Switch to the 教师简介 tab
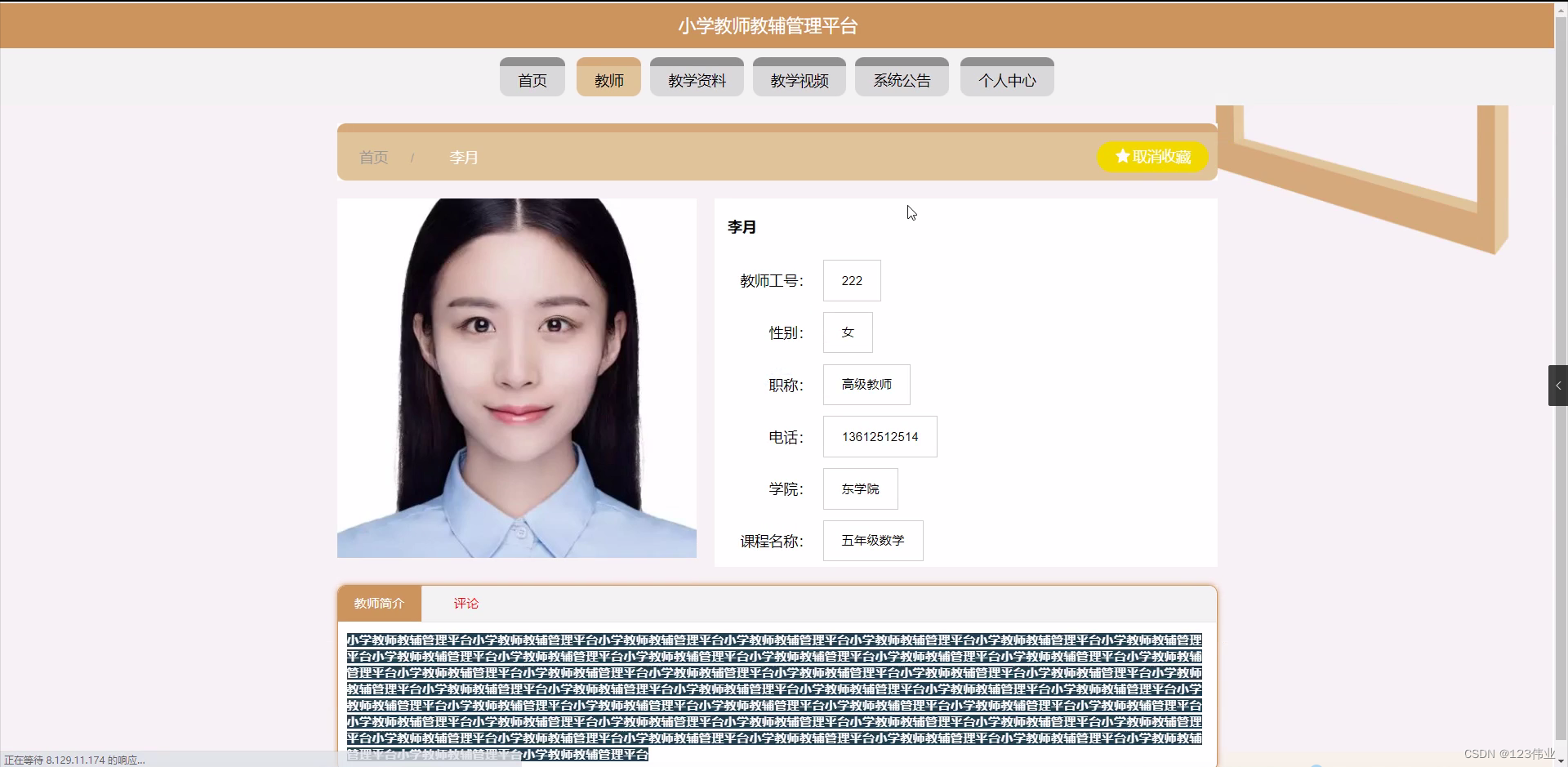Image resolution: width=1568 pixels, height=767 pixels. 379,604
